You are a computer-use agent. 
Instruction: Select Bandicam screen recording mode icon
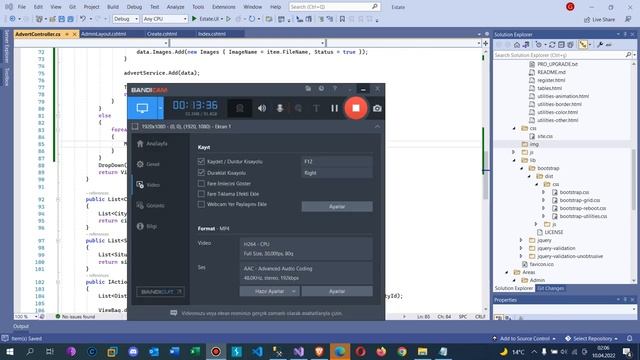[x=142, y=108]
